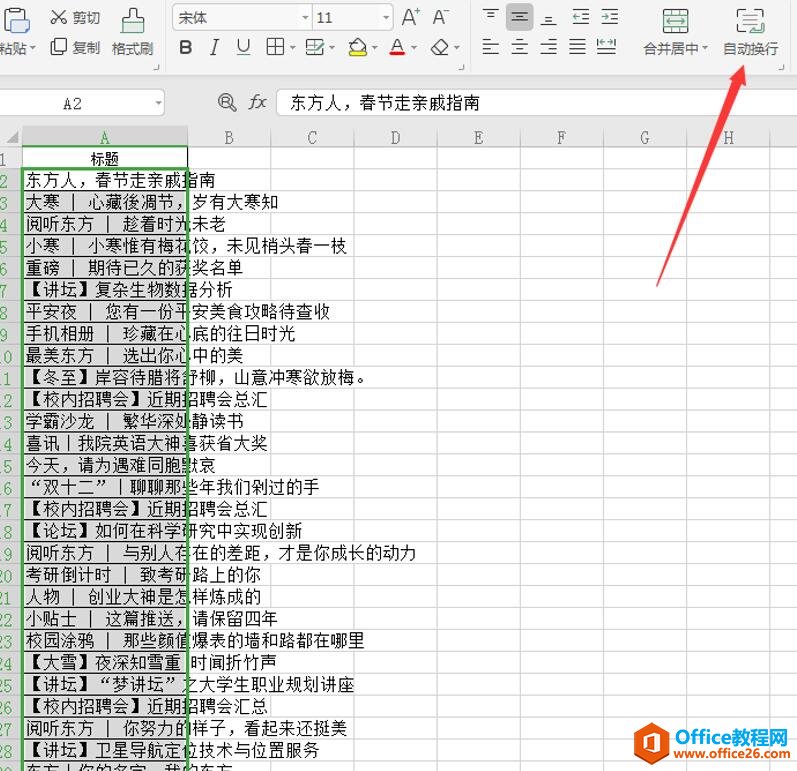Viewport: 797px width, 771px height.
Task: Select column D header
Action: pyautogui.click(x=395, y=138)
